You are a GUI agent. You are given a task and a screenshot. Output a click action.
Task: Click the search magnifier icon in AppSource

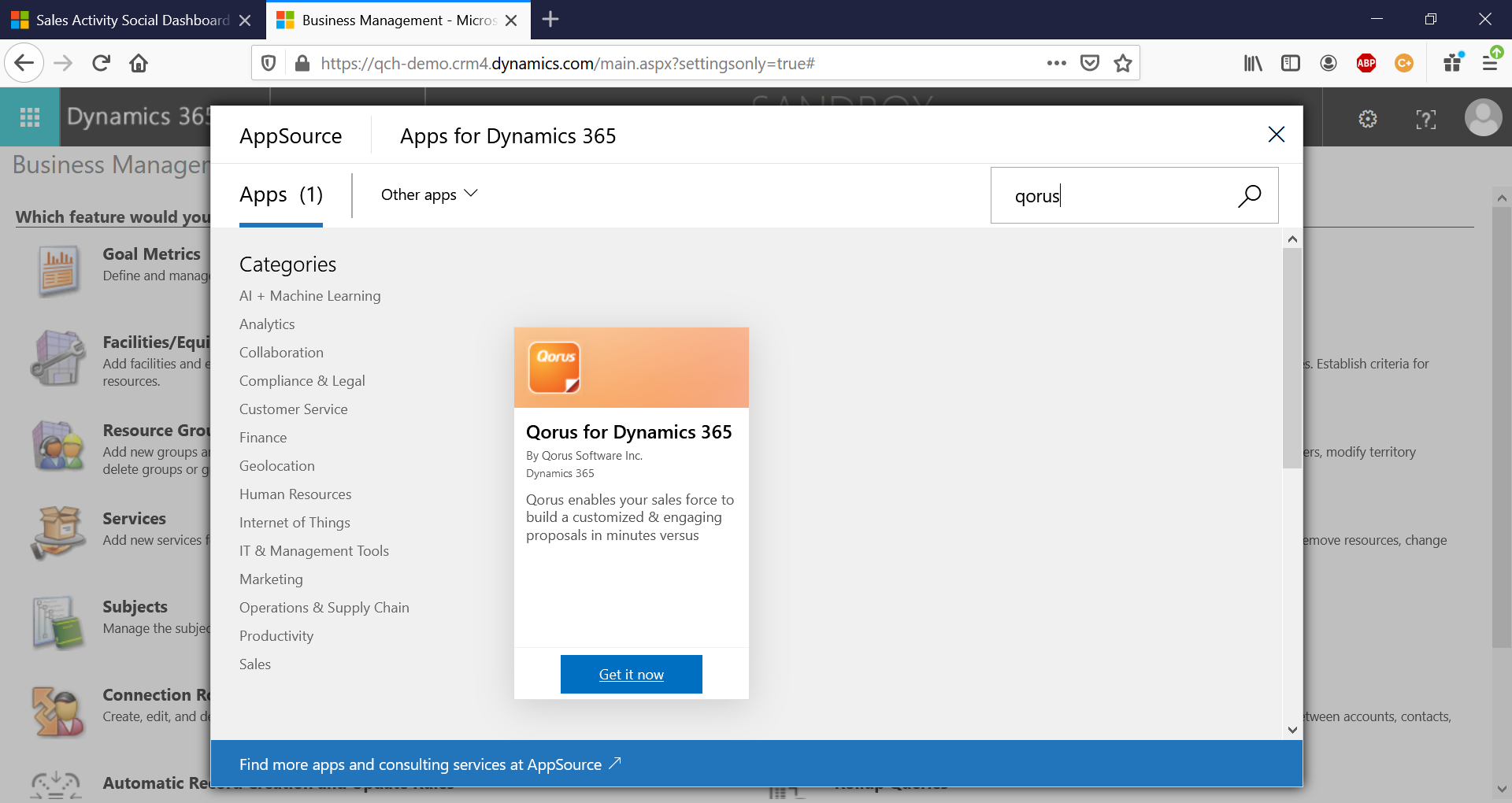pyautogui.click(x=1249, y=195)
